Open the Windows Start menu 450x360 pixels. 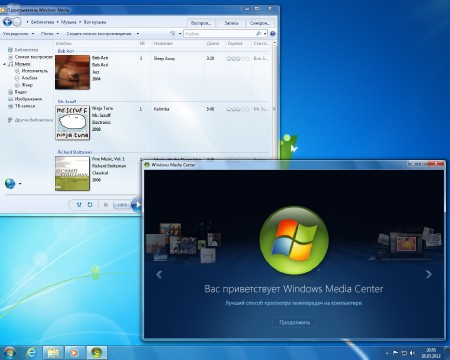(x=9, y=353)
